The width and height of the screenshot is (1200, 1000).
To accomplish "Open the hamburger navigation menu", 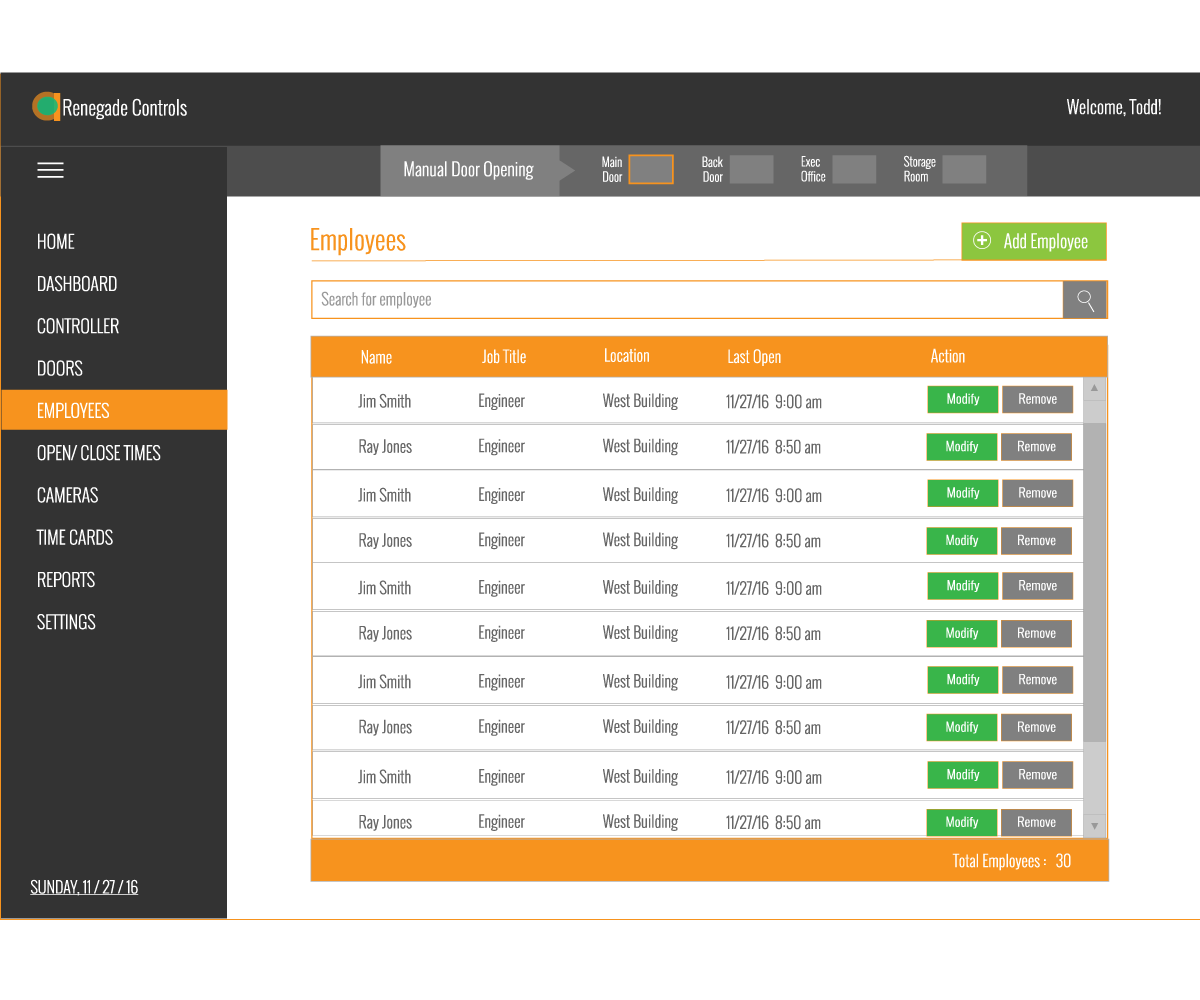I will tap(50, 170).
